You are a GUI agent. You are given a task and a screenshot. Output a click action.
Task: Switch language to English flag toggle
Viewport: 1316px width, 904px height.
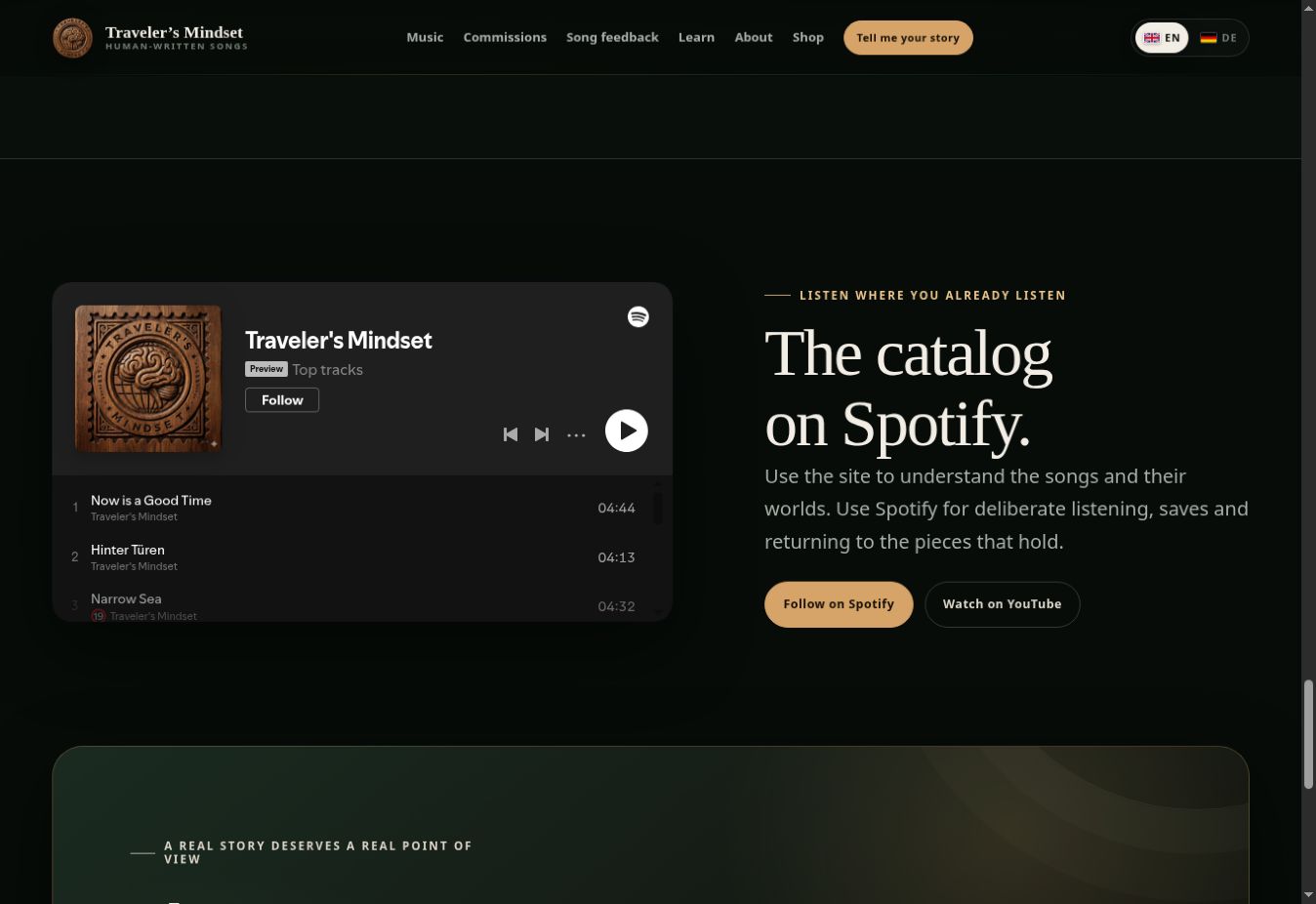click(x=1162, y=38)
